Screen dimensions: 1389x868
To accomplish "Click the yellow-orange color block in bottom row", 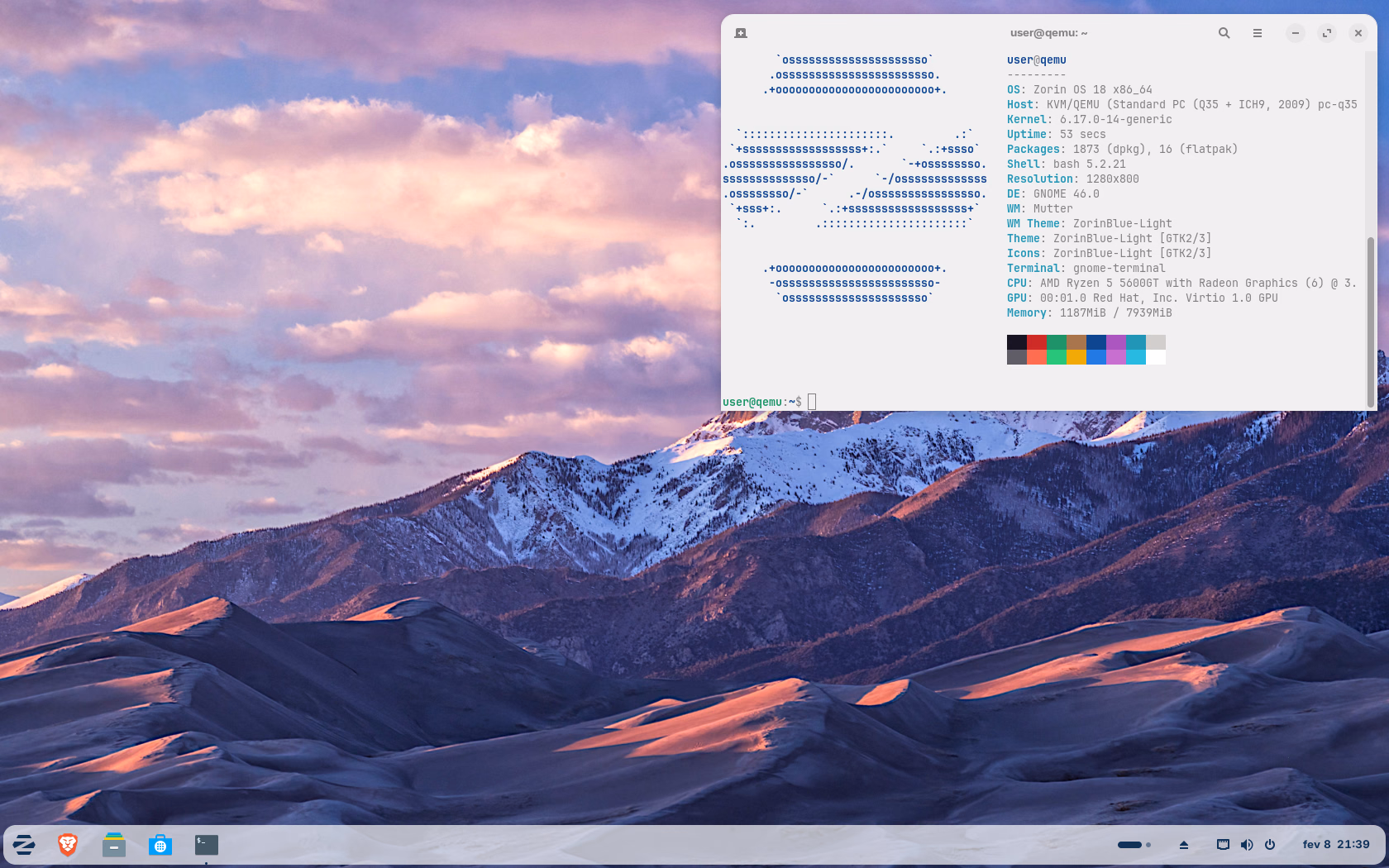I will pyautogui.click(x=1076, y=357).
